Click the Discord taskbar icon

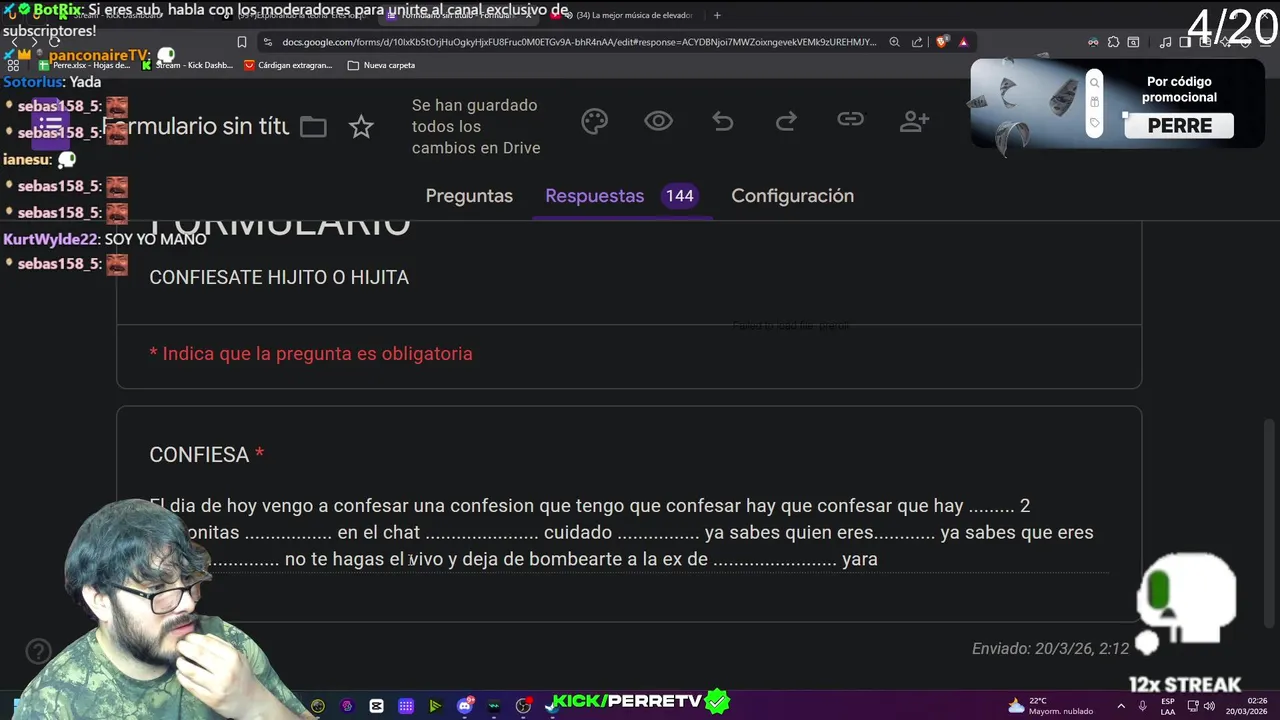[465, 705]
